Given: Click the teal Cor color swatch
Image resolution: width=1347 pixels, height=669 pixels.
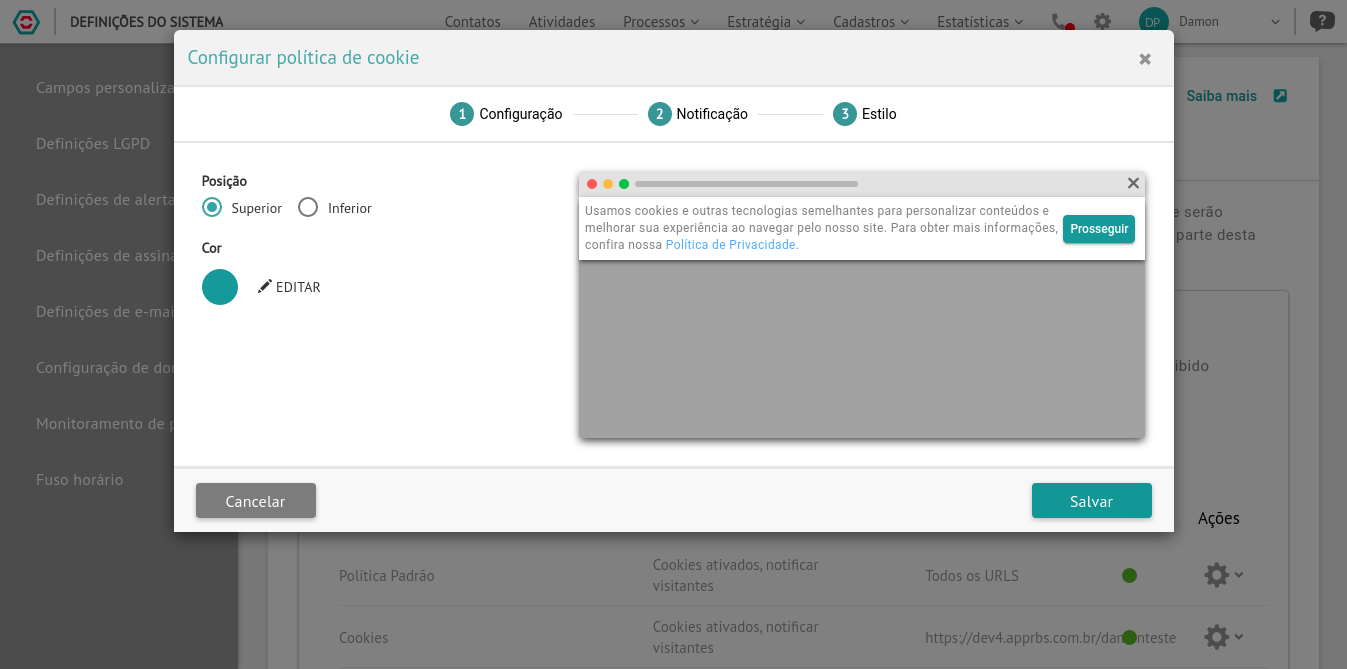Looking at the screenshot, I should tap(220, 287).
